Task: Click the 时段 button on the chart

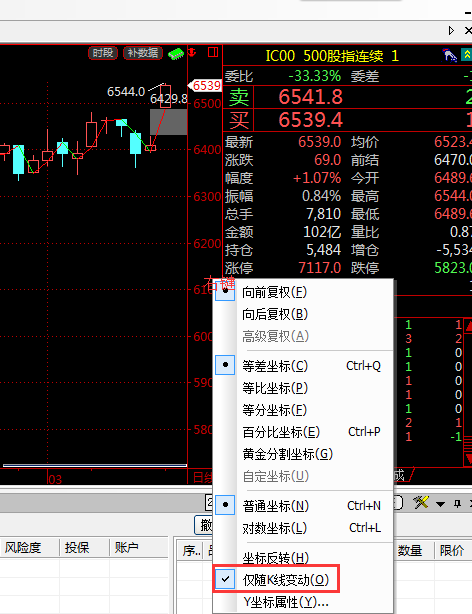Action: point(103,53)
